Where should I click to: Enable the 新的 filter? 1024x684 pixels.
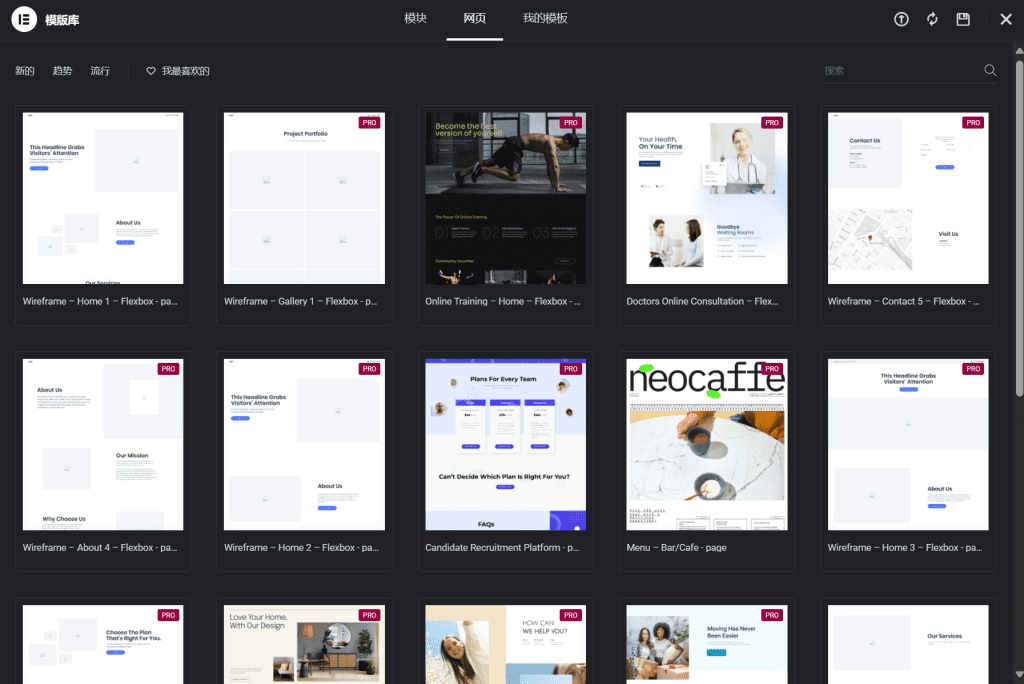pyautogui.click(x=24, y=70)
